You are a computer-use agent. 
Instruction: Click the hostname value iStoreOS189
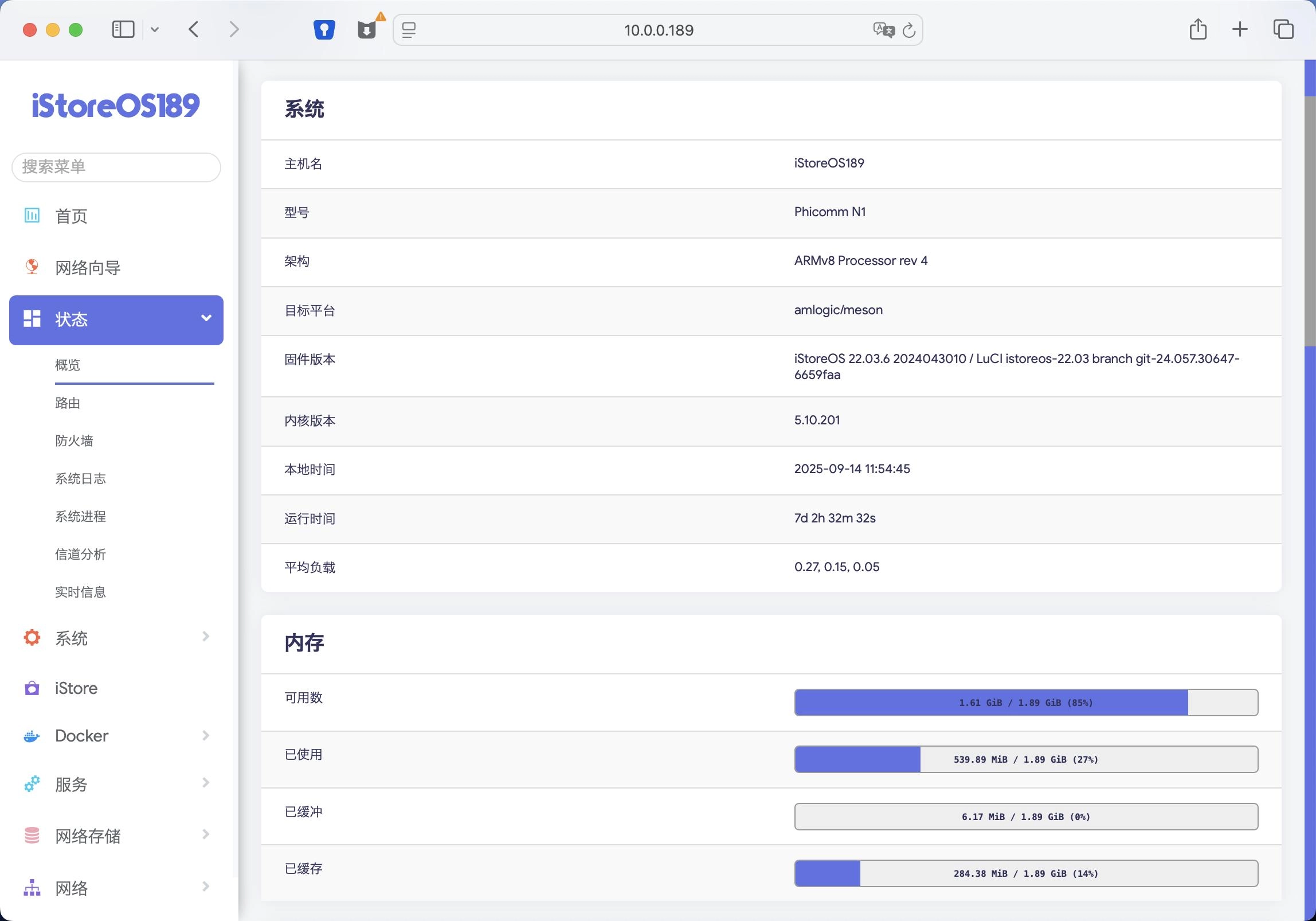click(829, 163)
